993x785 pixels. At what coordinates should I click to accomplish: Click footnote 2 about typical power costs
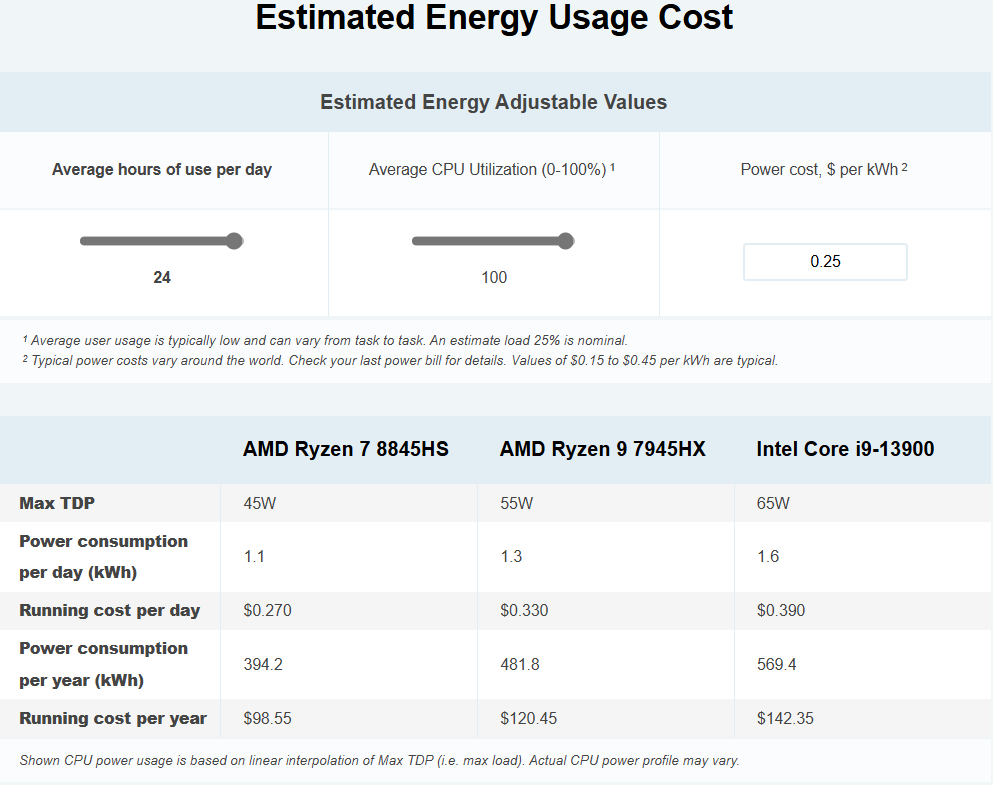coord(400,360)
